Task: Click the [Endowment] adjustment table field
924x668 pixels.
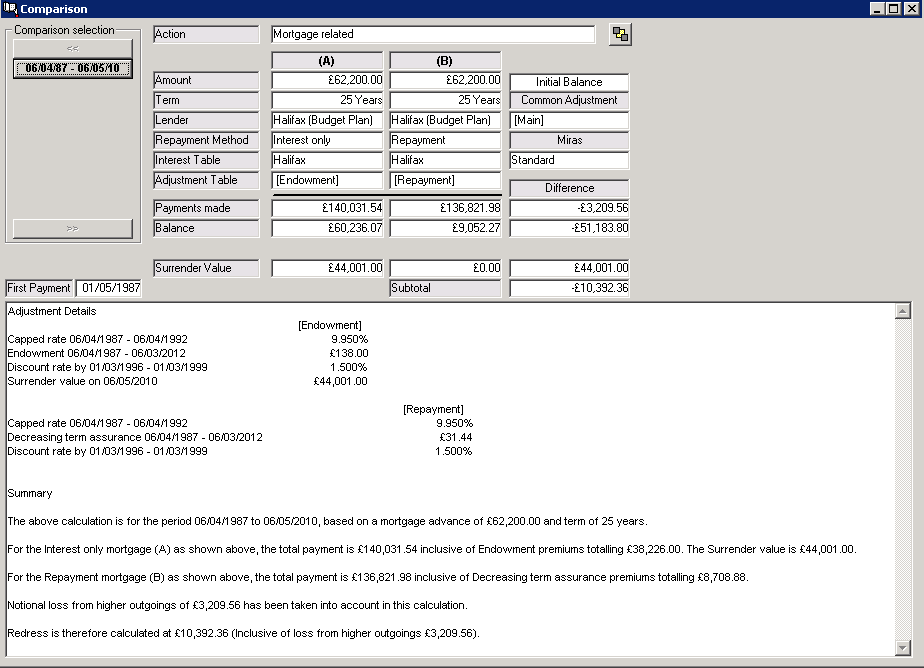Action: (327, 180)
